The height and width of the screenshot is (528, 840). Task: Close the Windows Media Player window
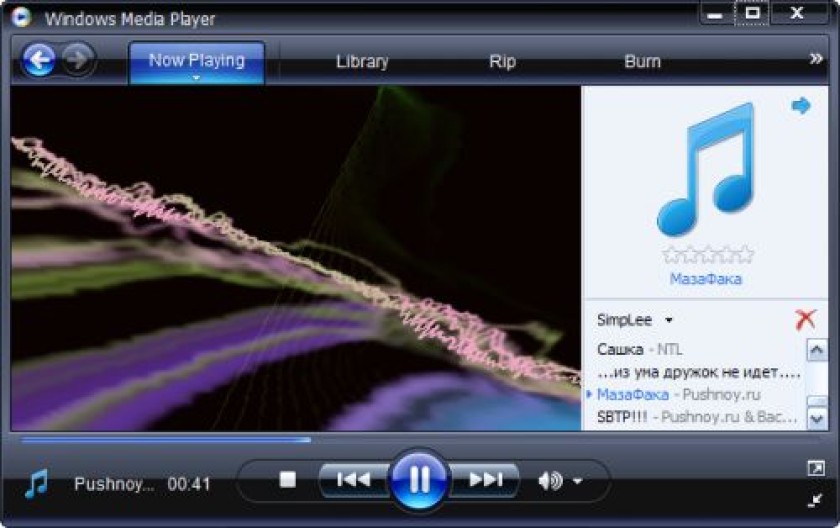click(797, 13)
